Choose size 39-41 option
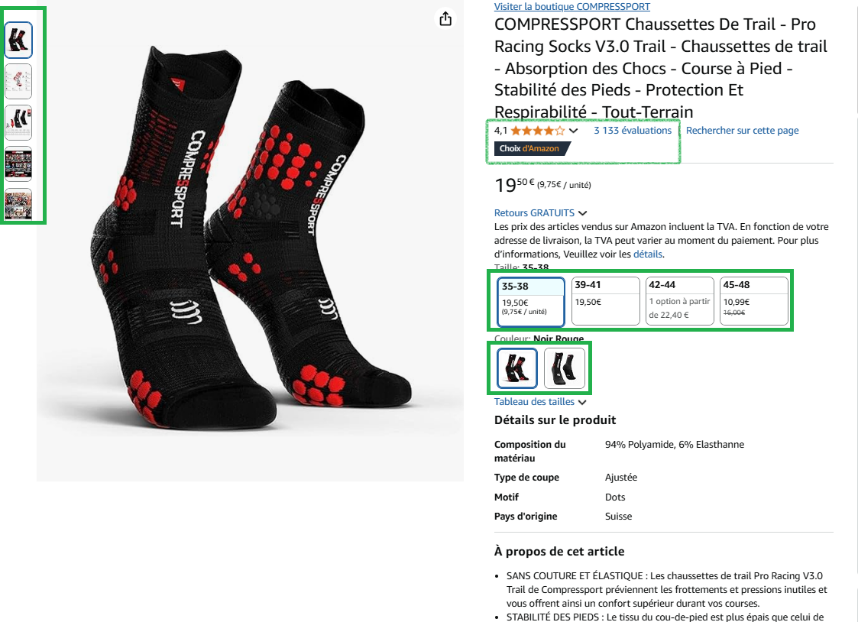Screen dimensions: 858x622 pyautogui.click(x=605, y=301)
